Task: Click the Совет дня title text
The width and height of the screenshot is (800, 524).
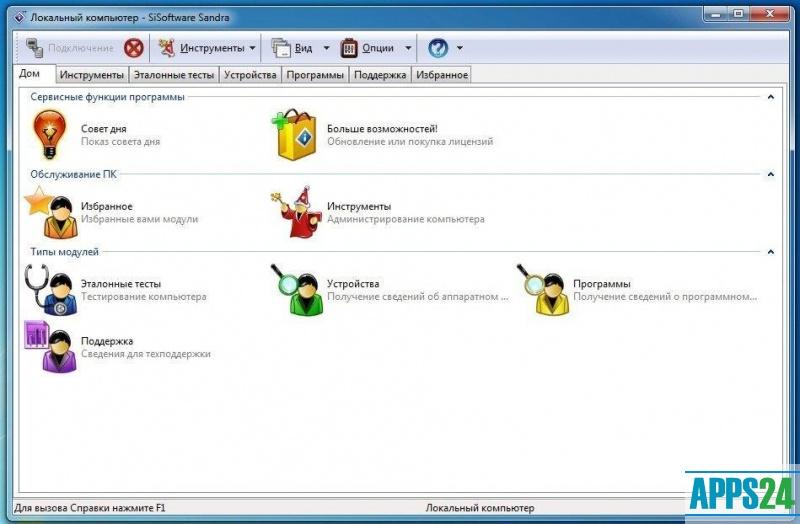Action: (104, 129)
